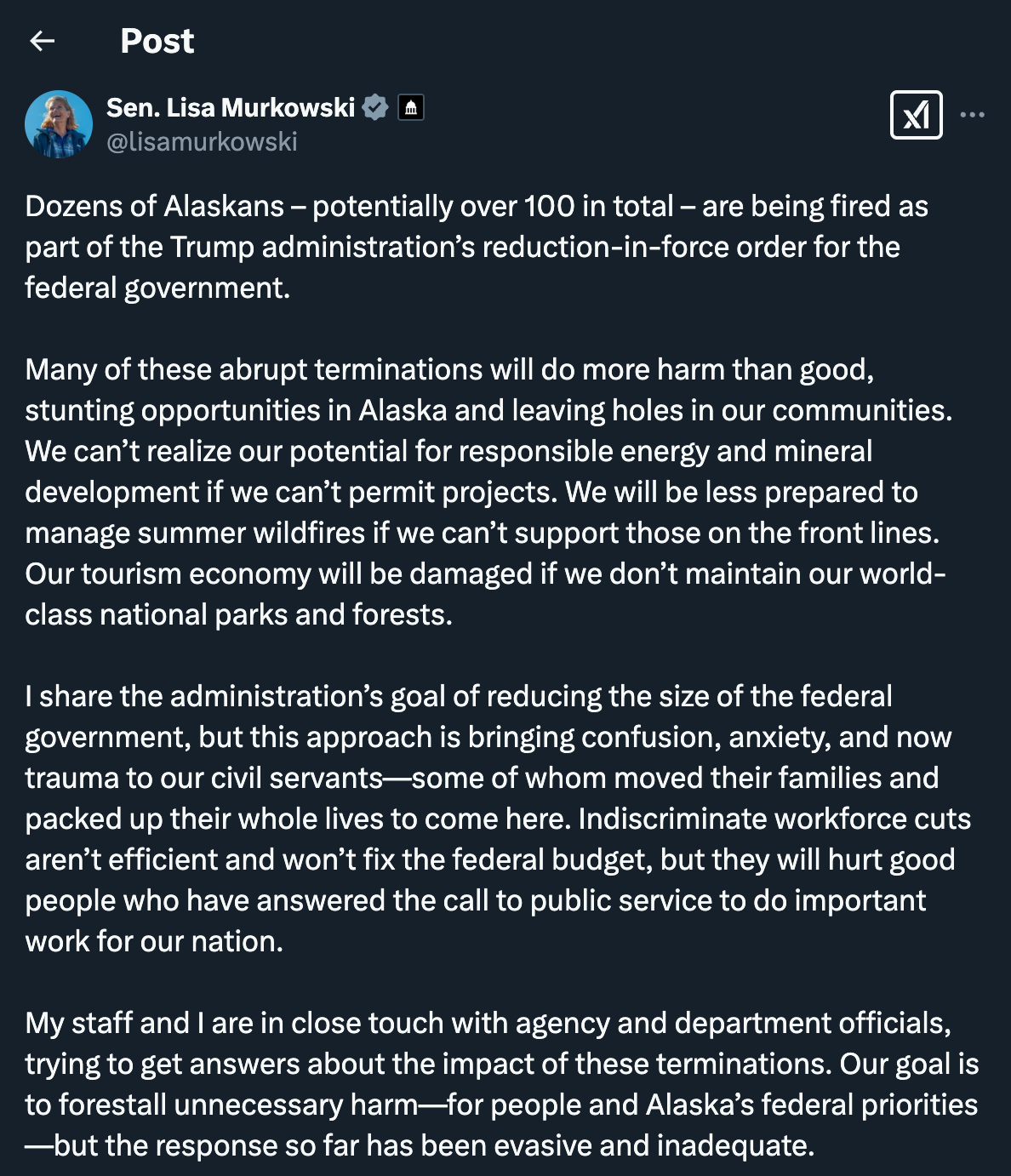The image size is (1011, 1176).
Task: Click the line starting "Our tourism economy"
Action: 485,574
